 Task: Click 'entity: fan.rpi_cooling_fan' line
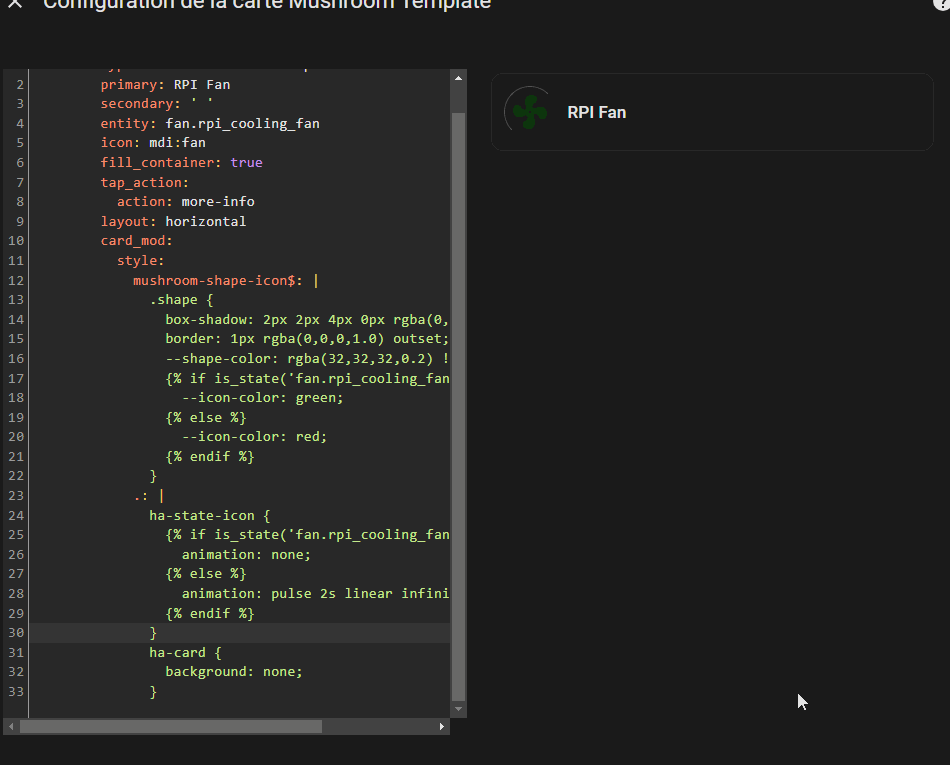pyautogui.click(x=210, y=124)
